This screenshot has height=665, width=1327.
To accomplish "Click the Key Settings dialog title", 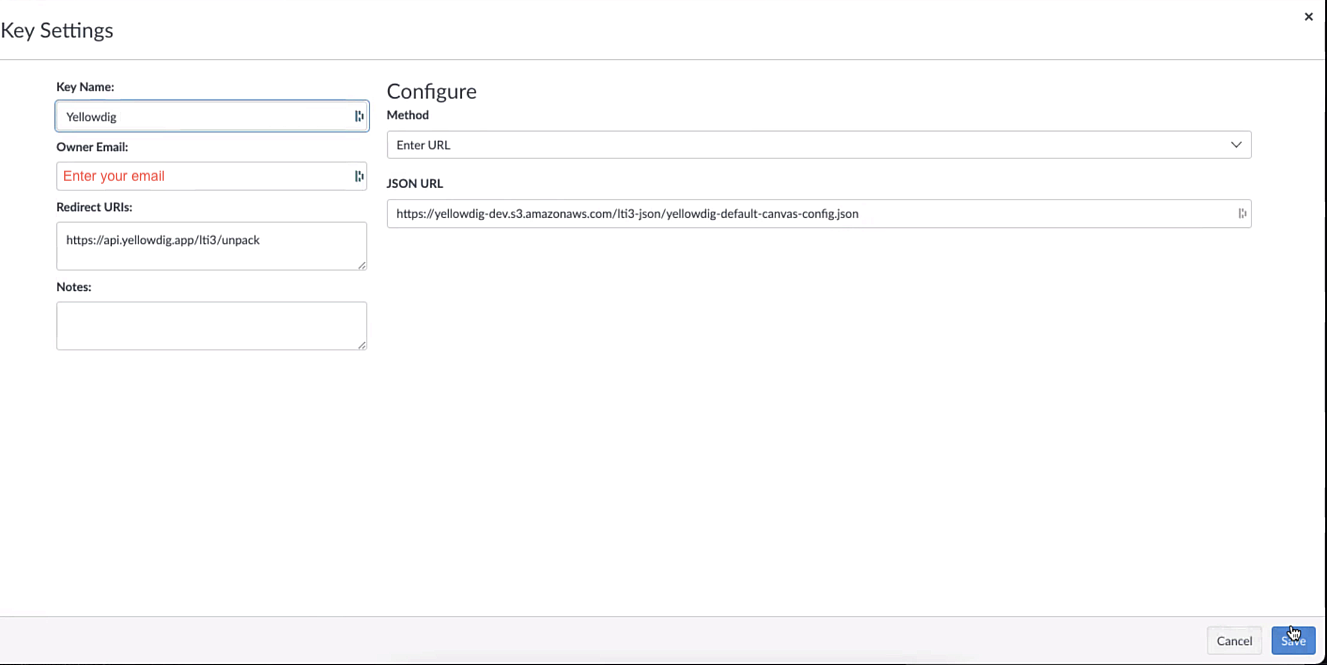I will coord(57,30).
